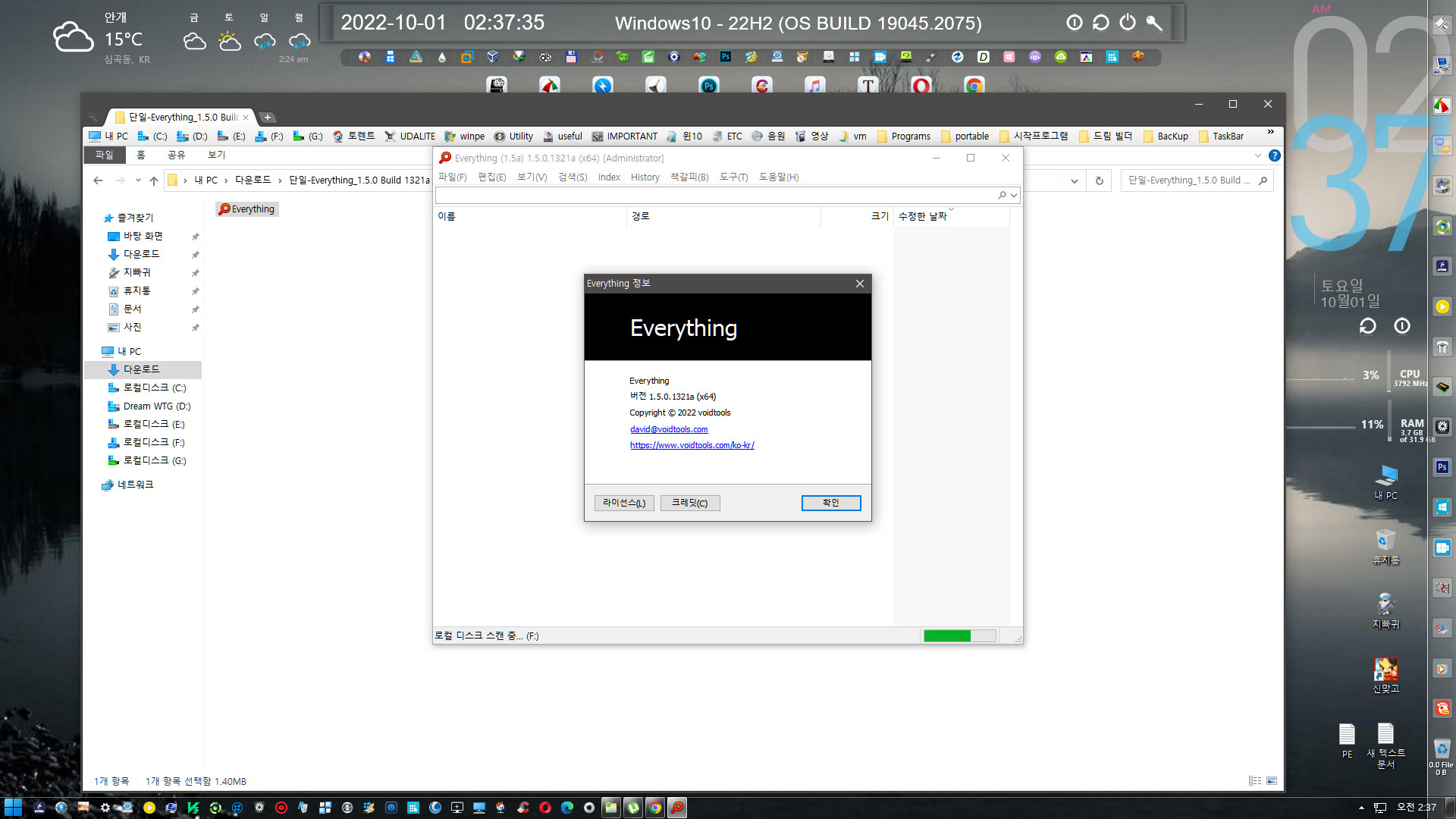Open the winpe bookmark in Explorer toolbar
1456x819 pixels.
coord(465,136)
